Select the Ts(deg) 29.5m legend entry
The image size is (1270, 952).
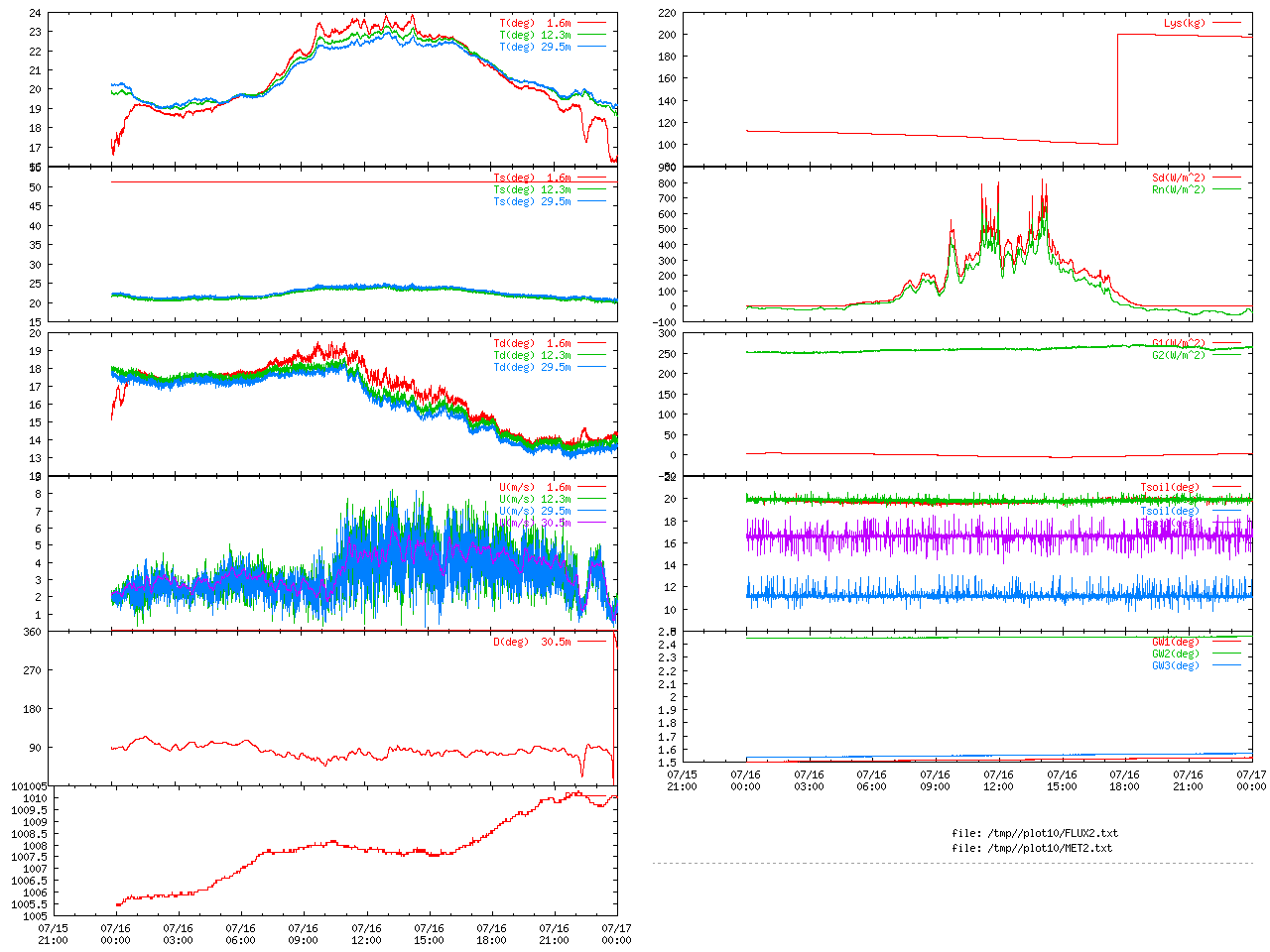533,202
